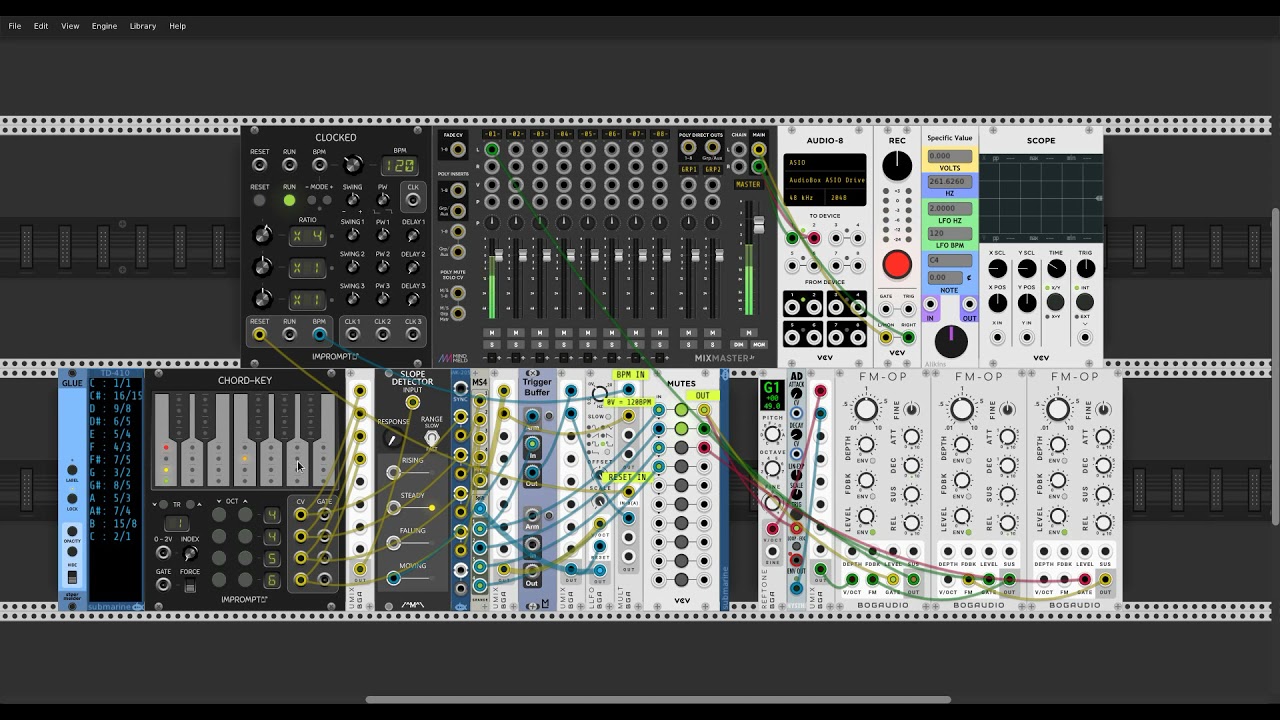Click the first FM-OP ratio knob
Viewport: 1280px width, 720px height.
[866, 409]
